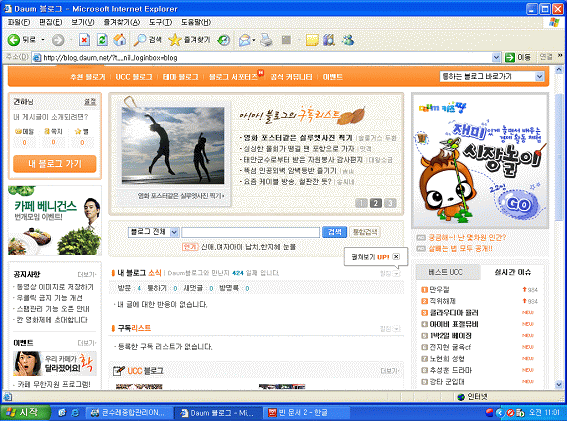
Task: Click the blue search button beside input
Action: (334, 232)
